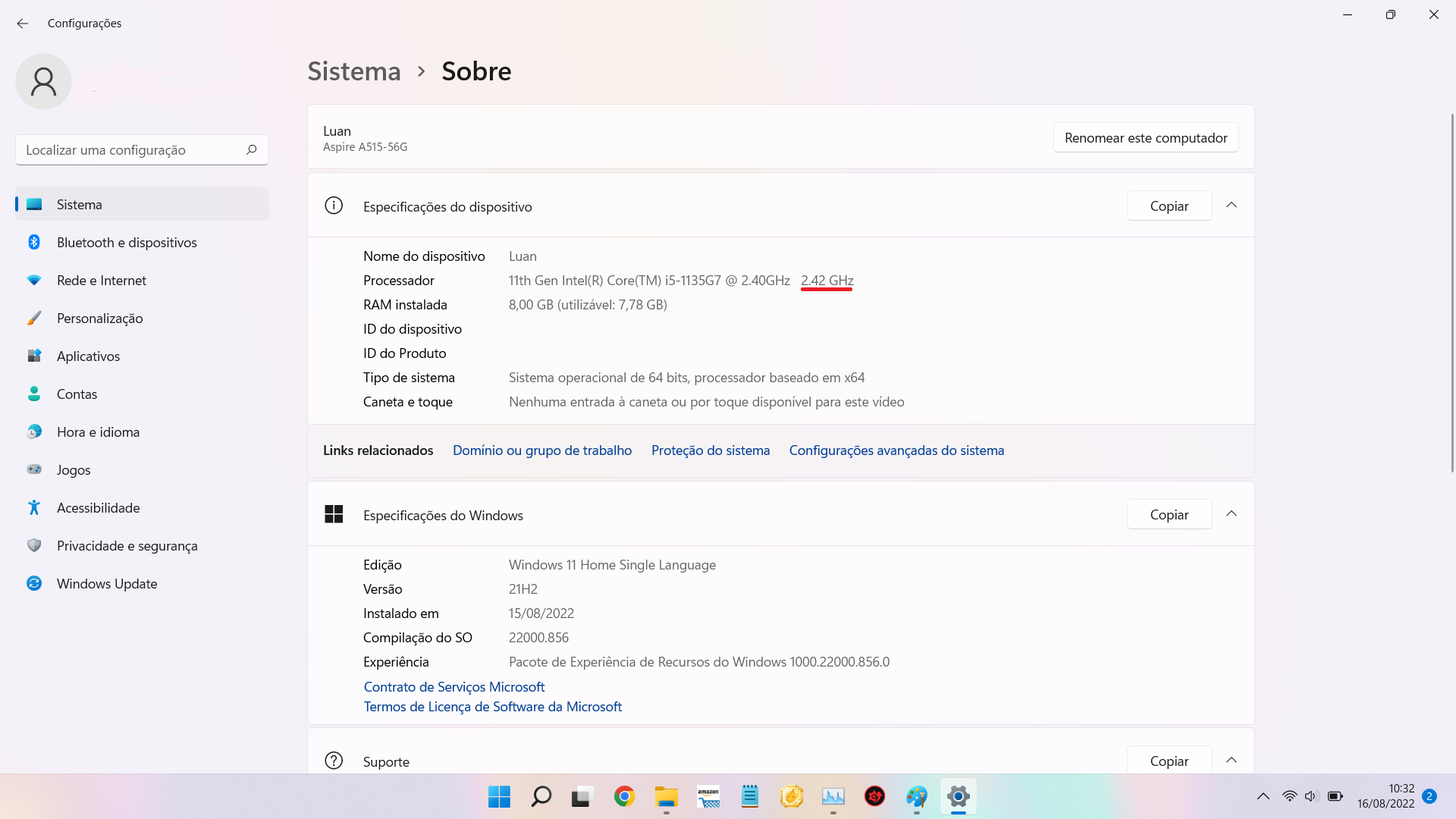Open Configurações avançadas do sistema link

tap(896, 450)
